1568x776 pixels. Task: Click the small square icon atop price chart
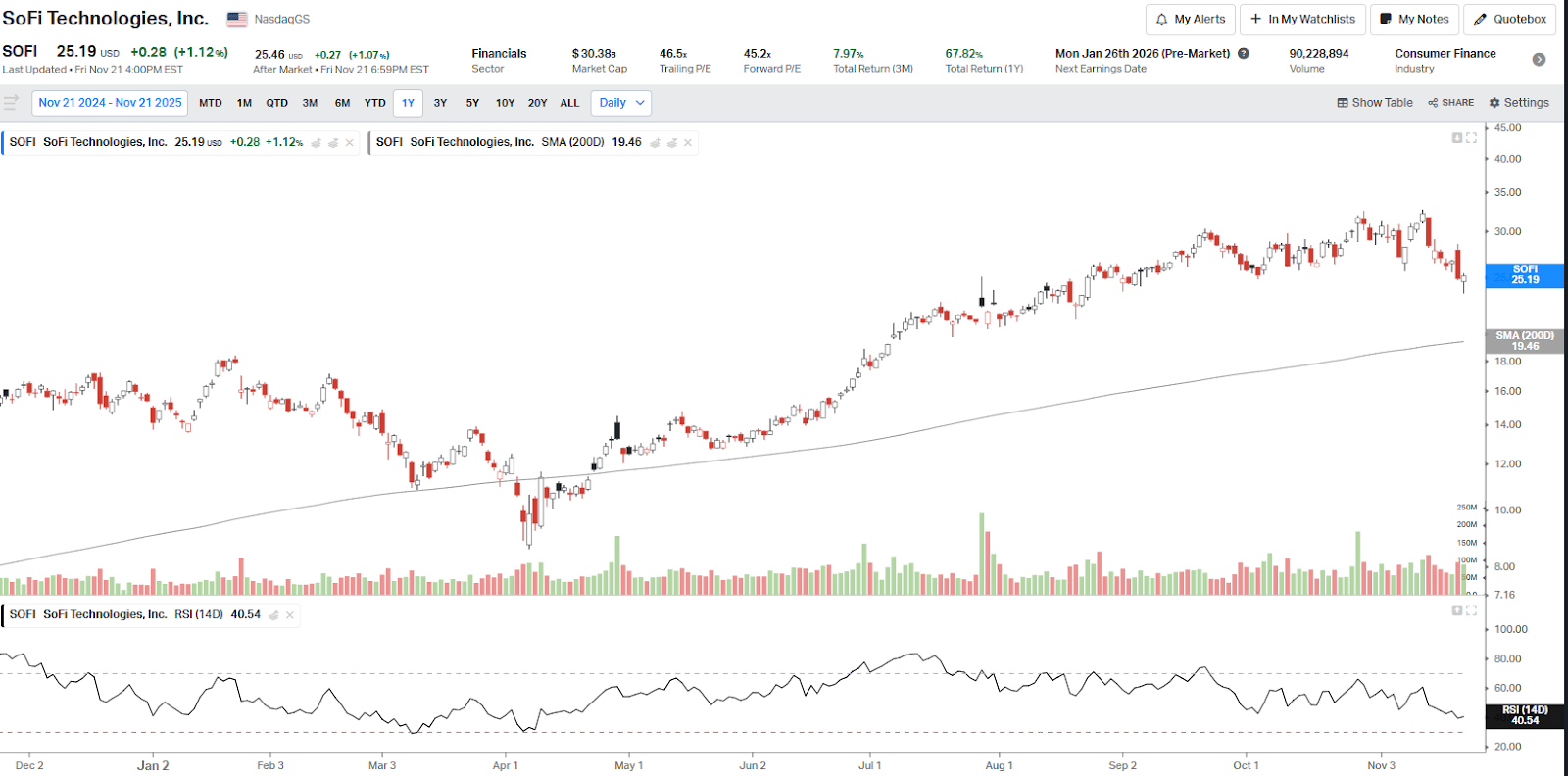pos(1457,138)
